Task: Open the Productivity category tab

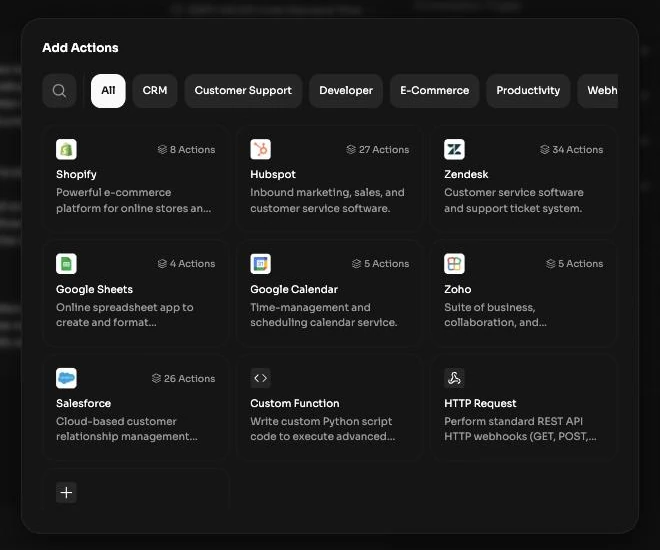Action: (528, 90)
